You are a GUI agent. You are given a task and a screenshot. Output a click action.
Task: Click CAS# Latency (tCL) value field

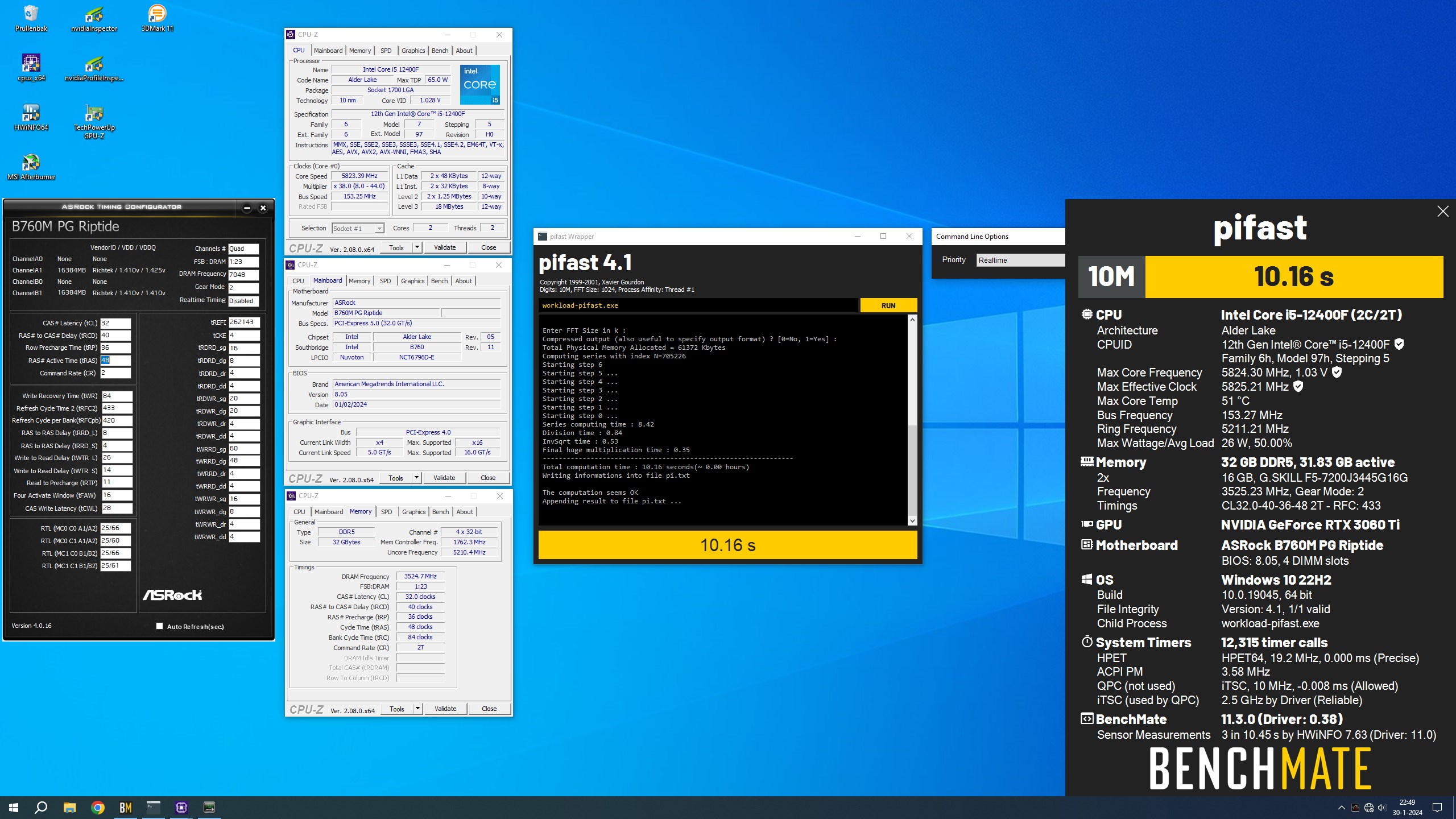tap(115, 323)
